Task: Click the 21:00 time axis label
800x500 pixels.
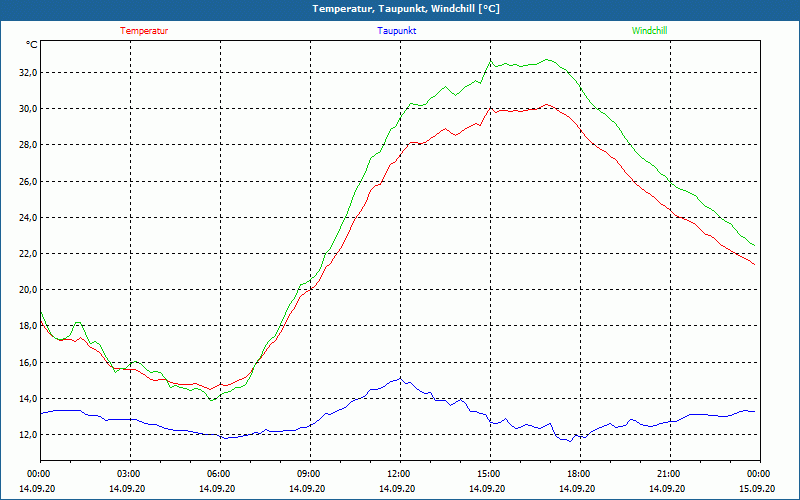Action: pos(670,474)
